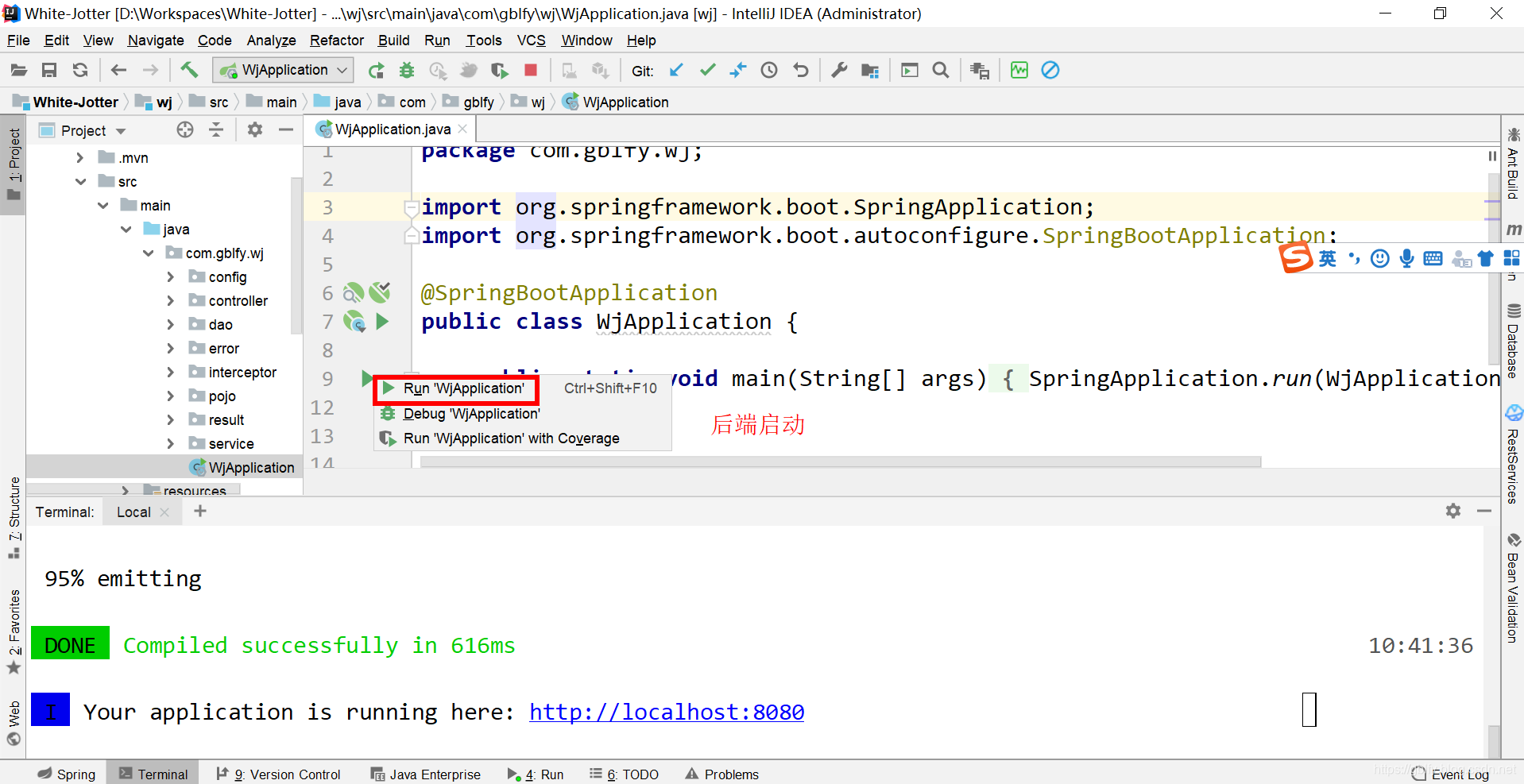The height and width of the screenshot is (784, 1524).
Task: Expand the controller package
Action: point(170,301)
